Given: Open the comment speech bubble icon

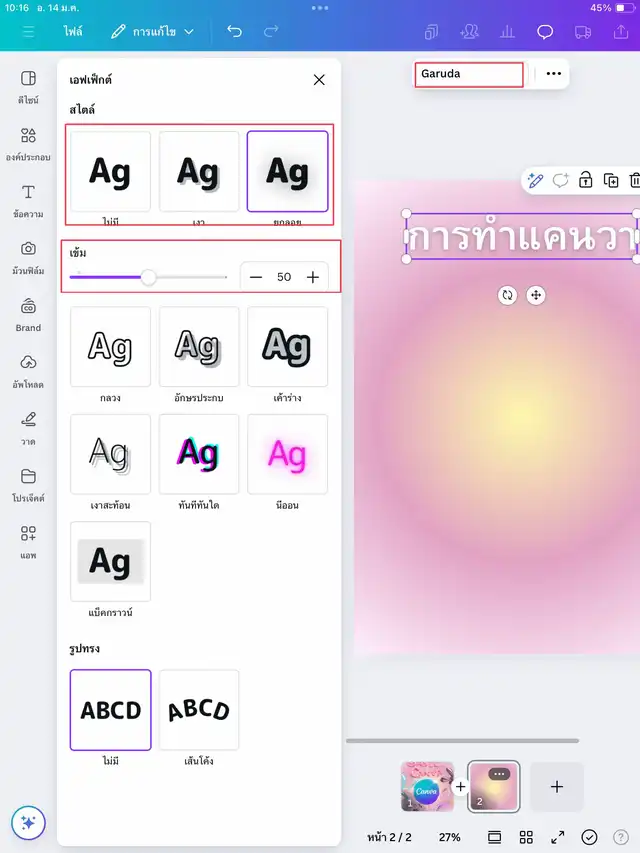Looking at the screenshot, I should click(x=545, y=32).
